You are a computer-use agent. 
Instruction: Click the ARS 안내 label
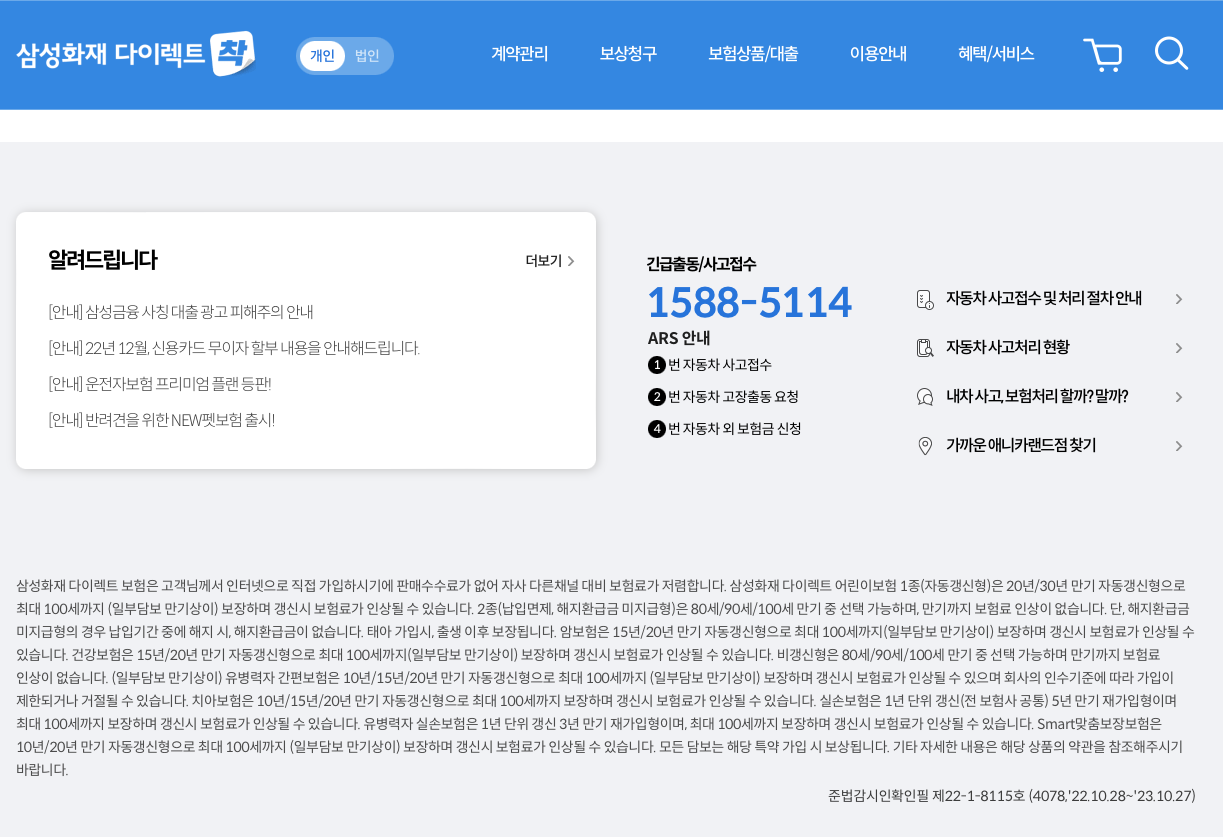pos(679,338)
